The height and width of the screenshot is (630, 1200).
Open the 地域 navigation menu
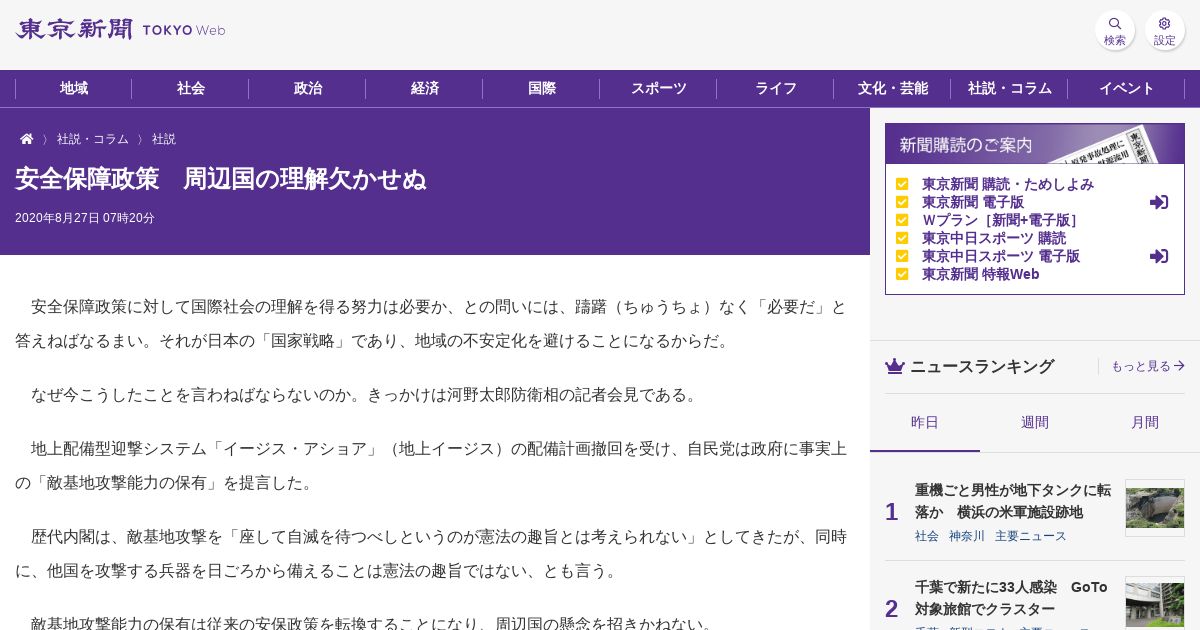(x=74, y=88)
